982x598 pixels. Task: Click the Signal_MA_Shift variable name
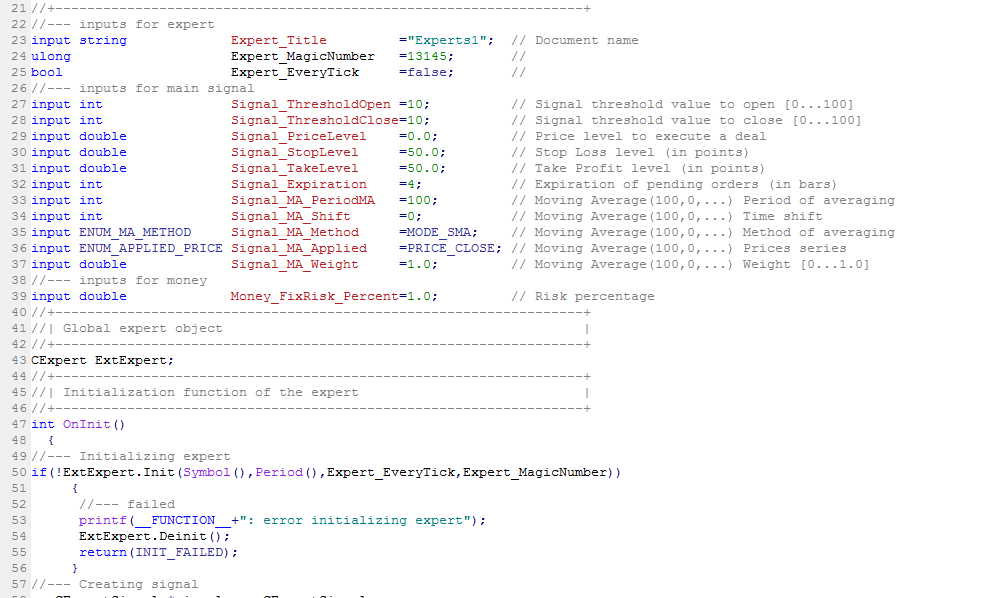[x=291, y=217]
